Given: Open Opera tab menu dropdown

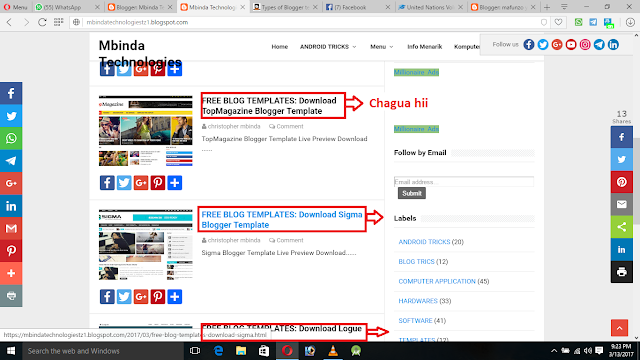Looking at the screenshot, I should [564, 7].
